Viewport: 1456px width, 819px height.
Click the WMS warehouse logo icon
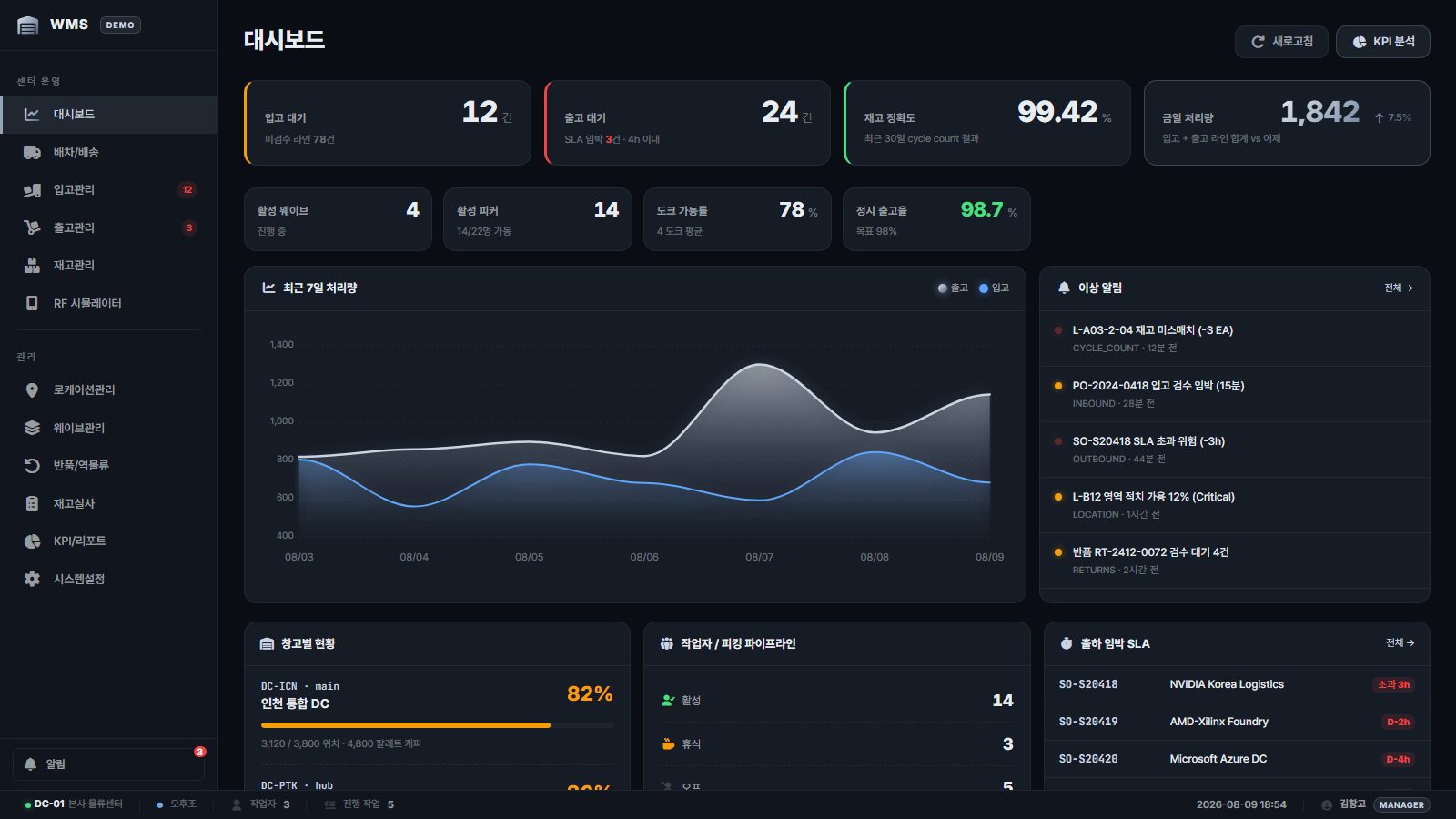[x=28, y=25]
